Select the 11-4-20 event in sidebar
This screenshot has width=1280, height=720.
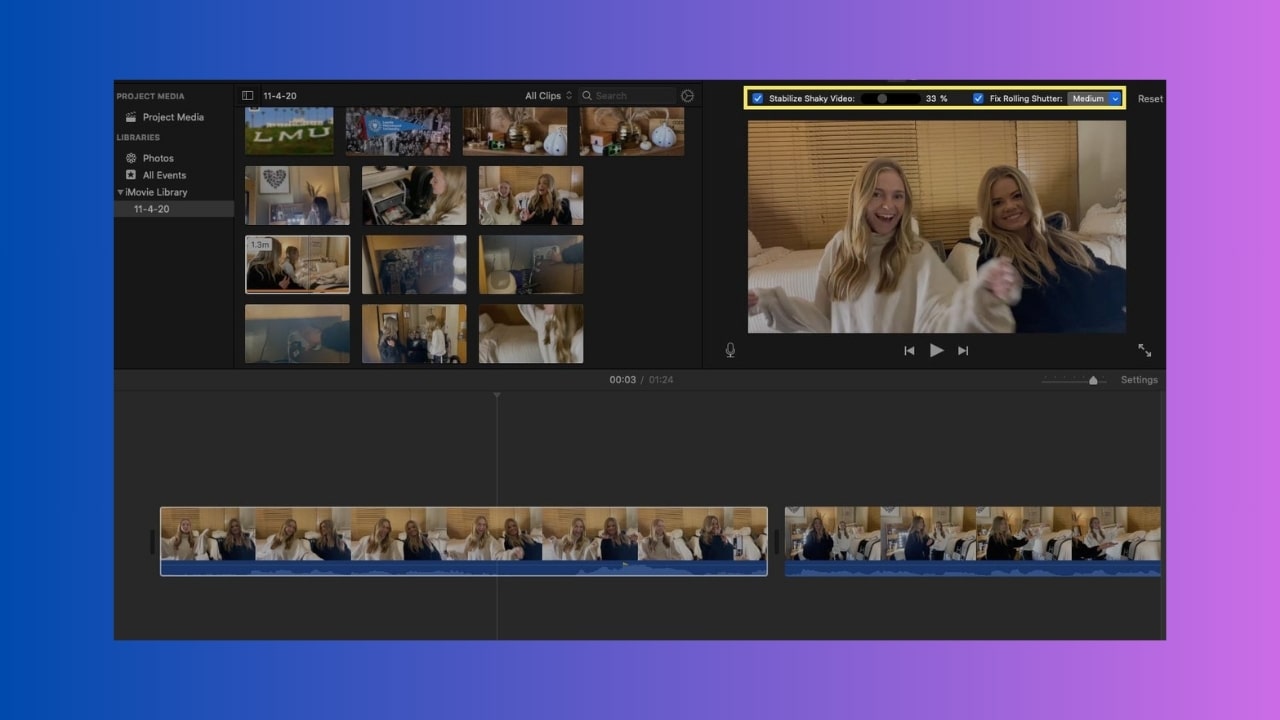pyautogui.click(x=174, y=209)
